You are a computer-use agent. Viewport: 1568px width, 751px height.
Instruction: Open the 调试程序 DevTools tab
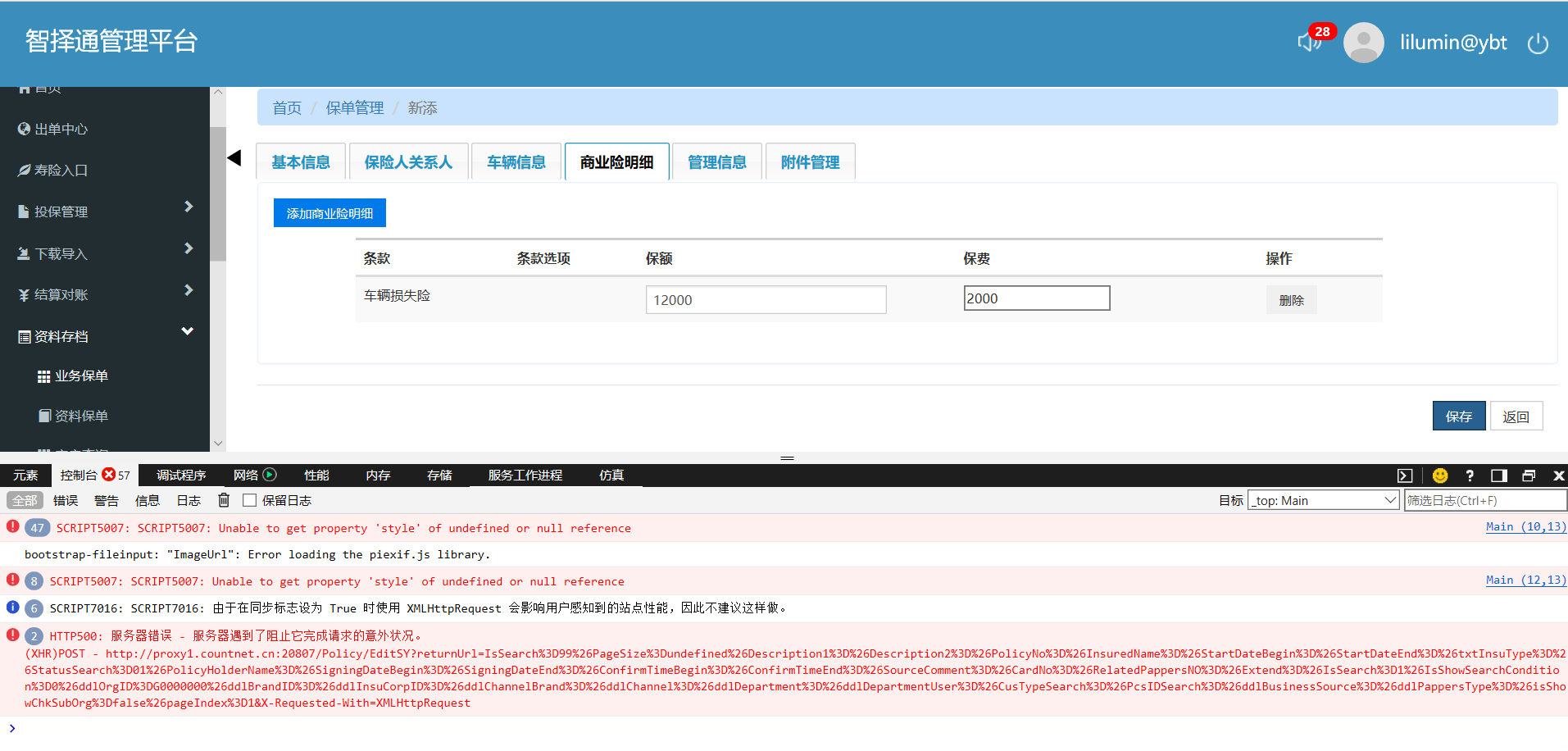(x=181, y=475)
